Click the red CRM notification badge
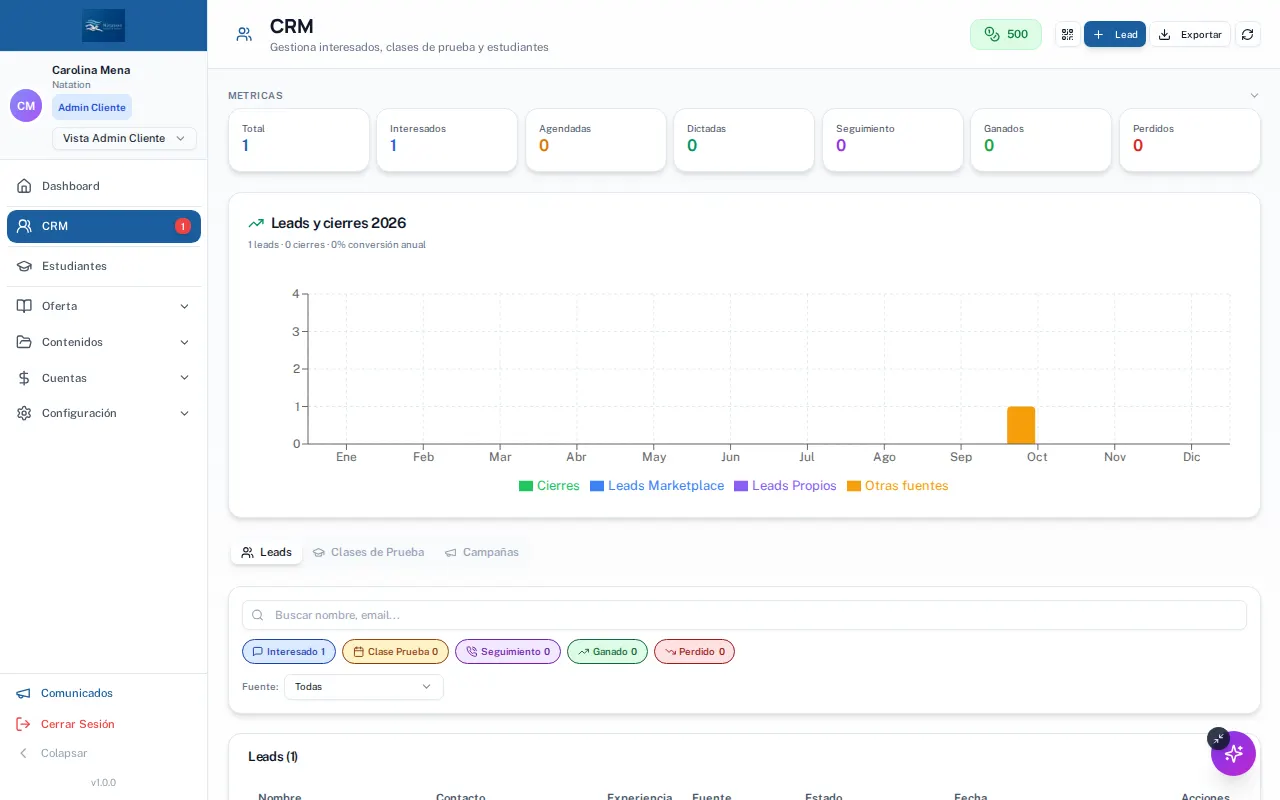1280x800 pixels. [183, 226]
